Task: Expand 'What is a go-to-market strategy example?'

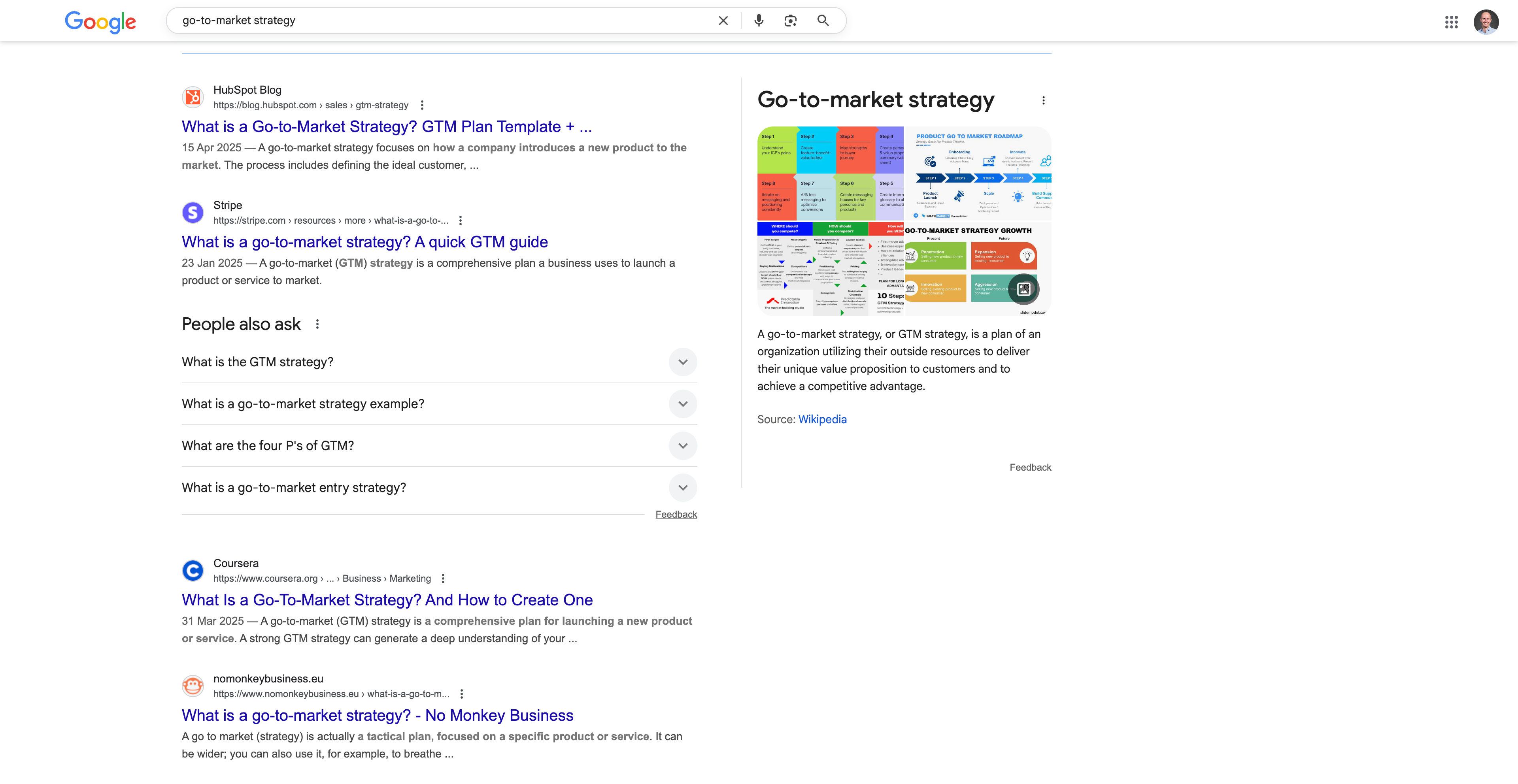Action: [439, 404]
